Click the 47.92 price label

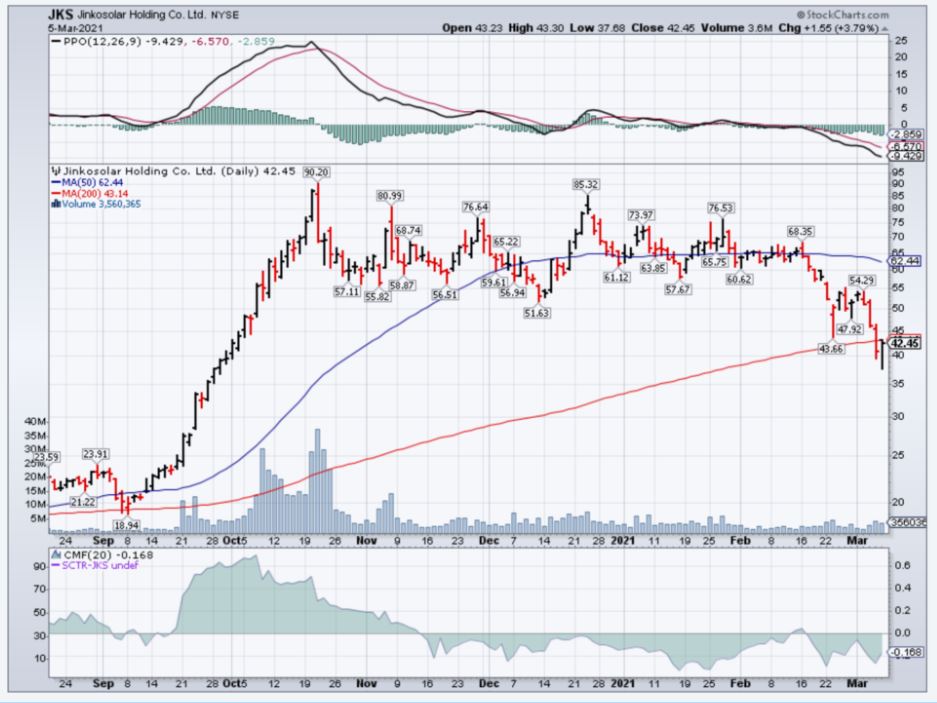(x=849, y=329)
